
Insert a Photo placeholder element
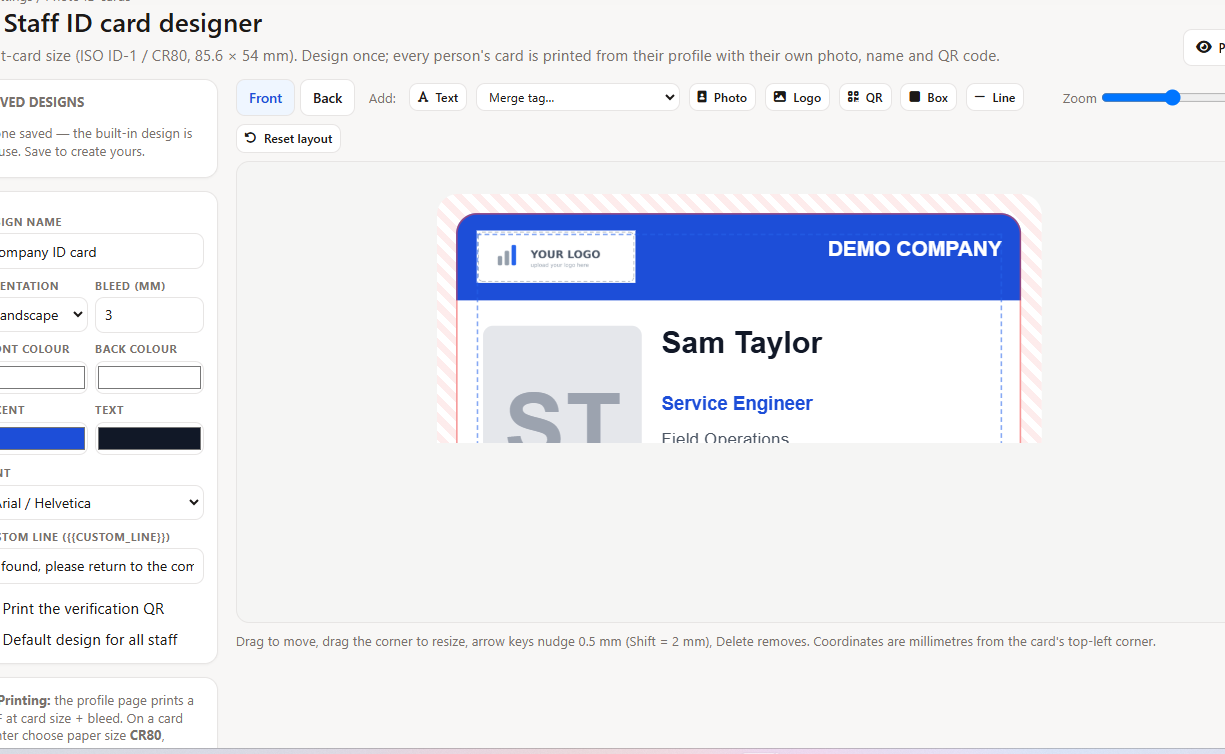(722, 97)
